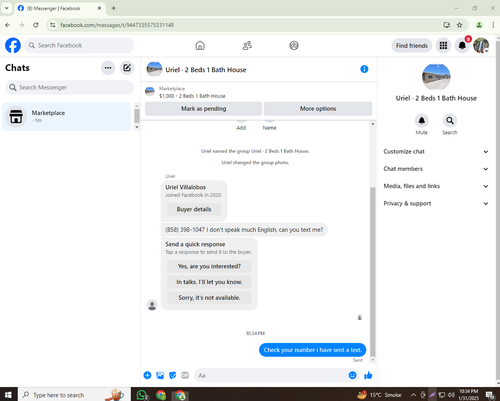Open the Chats options ellipsis button
This screenshot has width=500, height=401.
tap(108, 68)
